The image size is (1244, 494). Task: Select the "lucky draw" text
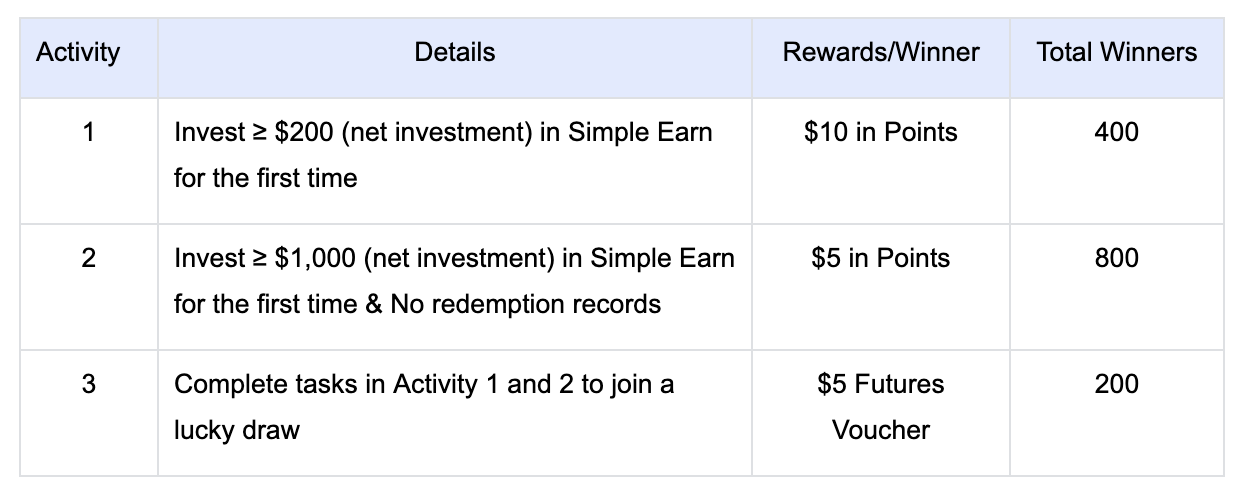(236, 430)
